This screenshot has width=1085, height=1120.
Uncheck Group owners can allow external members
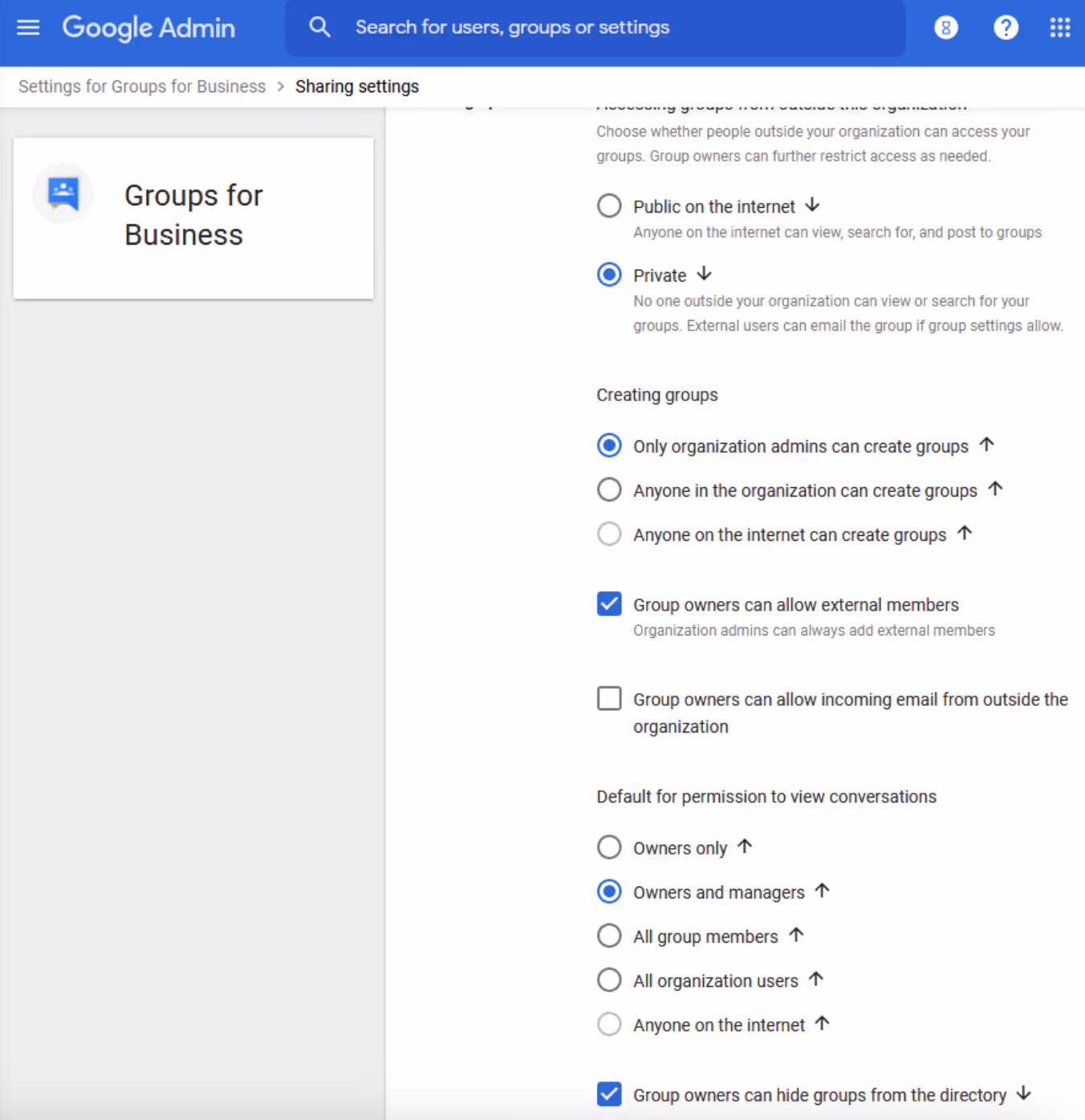click(x=609, y=603)
